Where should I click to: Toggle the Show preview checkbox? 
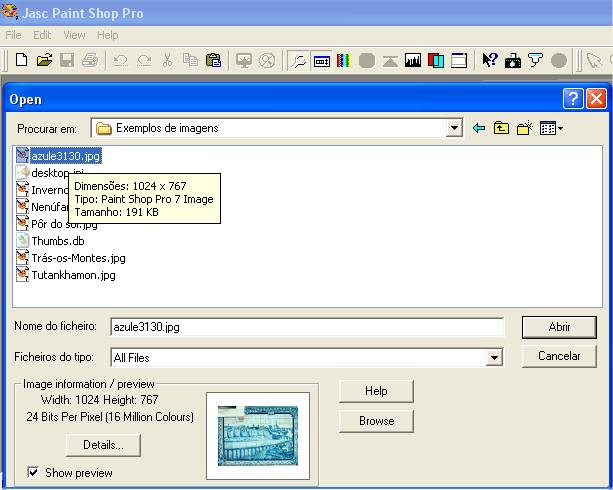tap(33, 472)
